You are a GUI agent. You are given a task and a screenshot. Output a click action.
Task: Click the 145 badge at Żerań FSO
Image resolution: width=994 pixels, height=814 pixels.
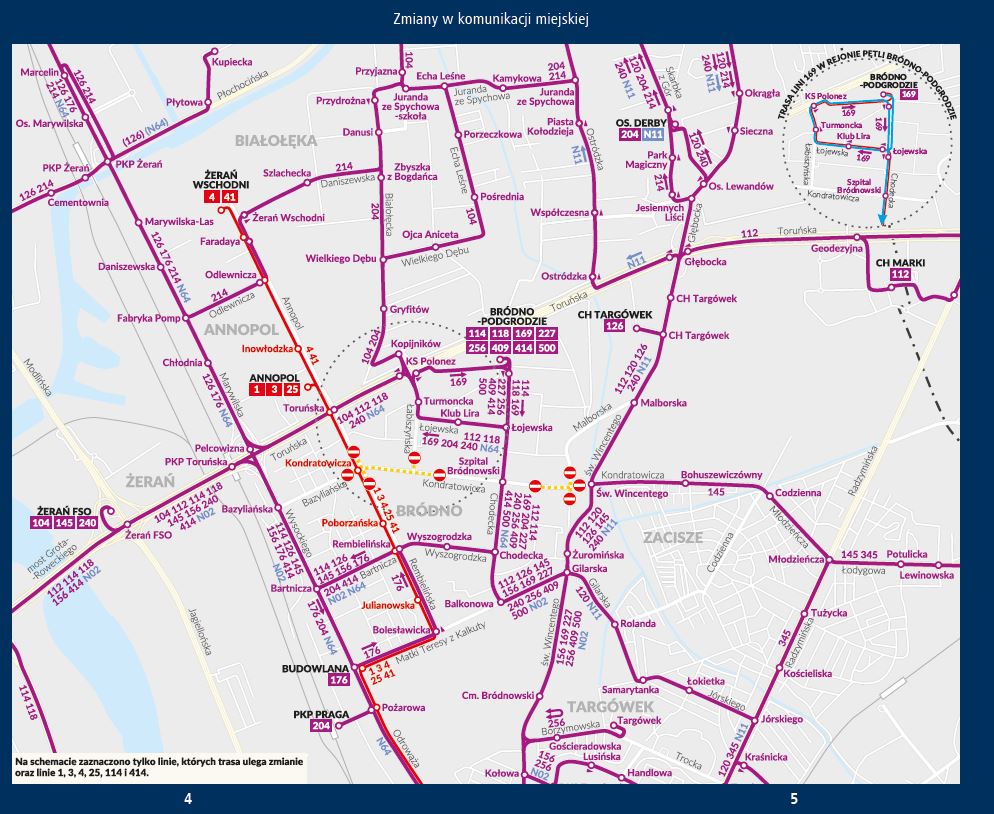(x=64, y=522)
